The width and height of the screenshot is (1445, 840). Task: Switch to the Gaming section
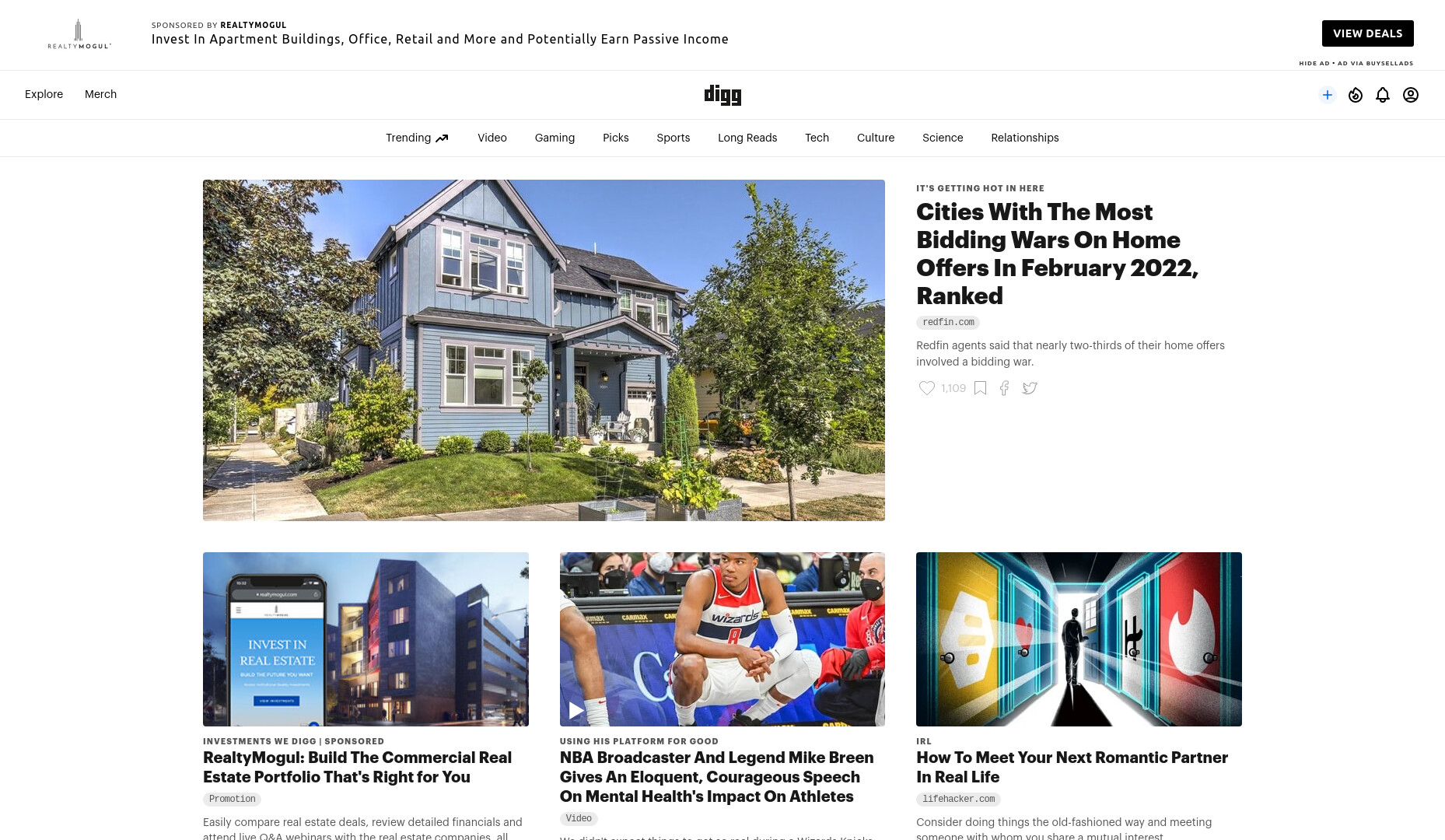pyautogui.click(x=555, y=138)
